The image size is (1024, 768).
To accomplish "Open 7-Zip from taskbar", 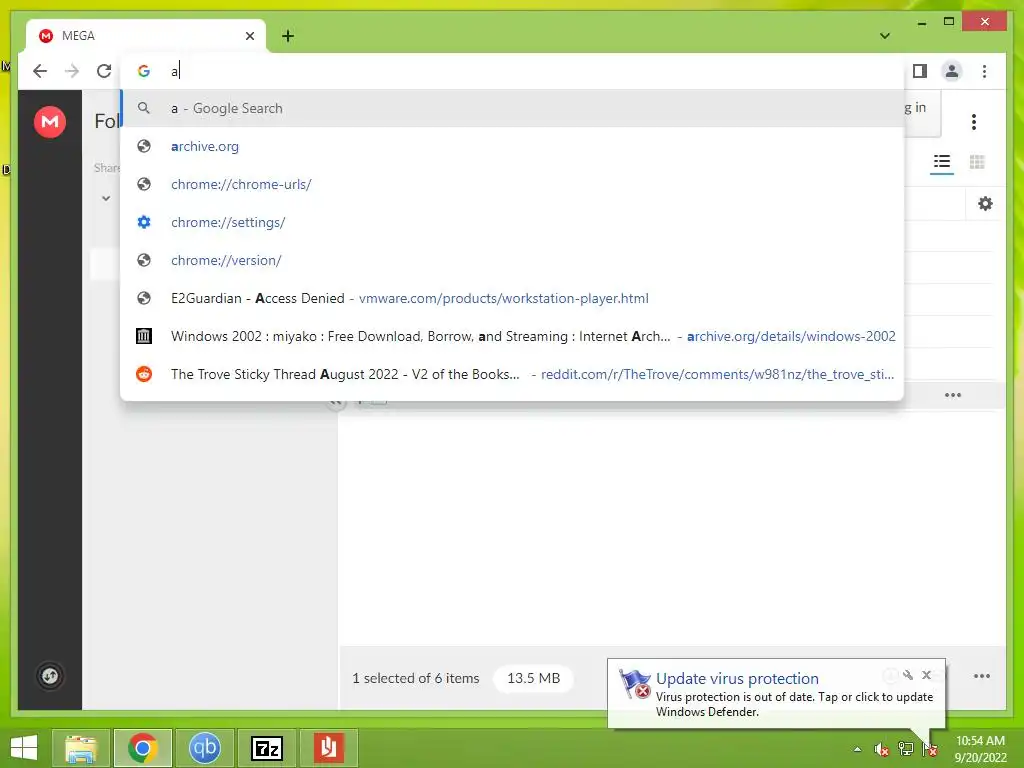I will 266,748.
